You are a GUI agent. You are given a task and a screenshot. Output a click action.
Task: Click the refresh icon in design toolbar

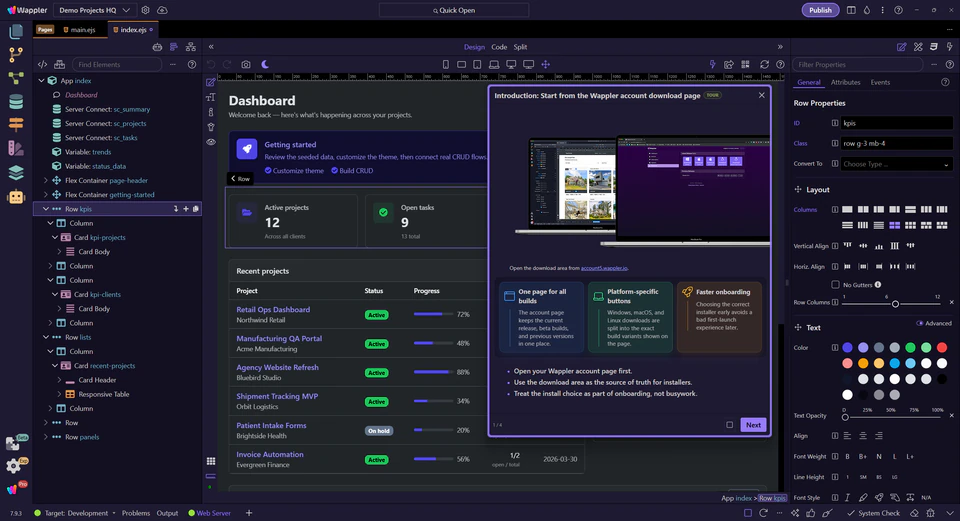click(764, 64)
